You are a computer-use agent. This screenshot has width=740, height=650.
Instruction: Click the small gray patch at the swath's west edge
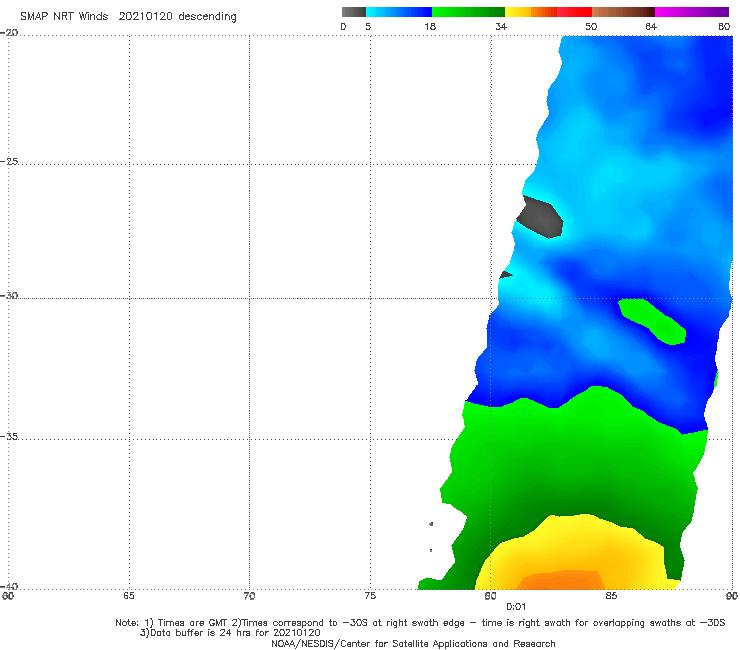(x=505, y=274)
